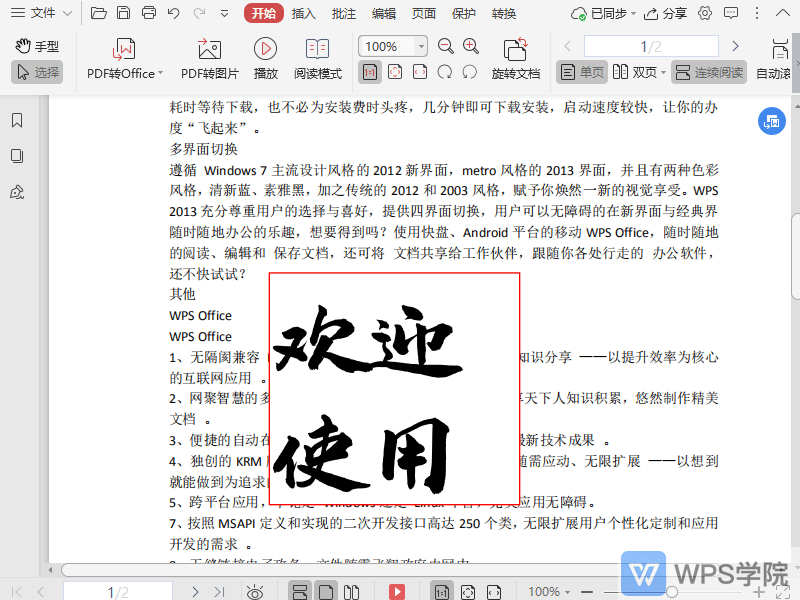Click the PDF转图片 convert icon
Viewport: 800px width, 600px height.
(209, 56)
